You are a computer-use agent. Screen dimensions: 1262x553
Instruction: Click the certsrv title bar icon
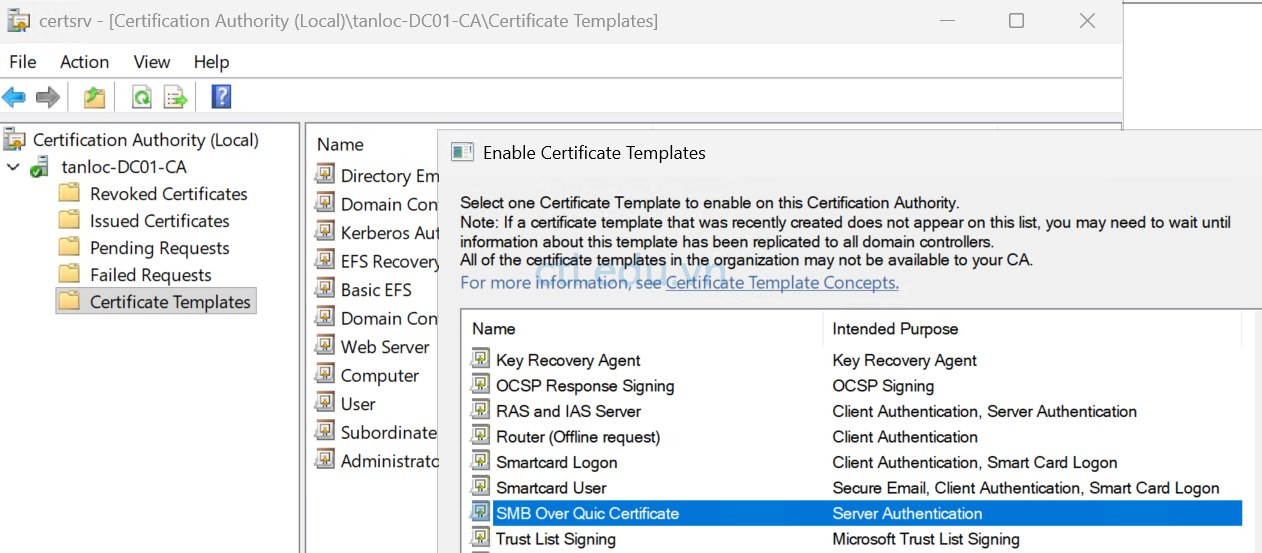(18, 20)
